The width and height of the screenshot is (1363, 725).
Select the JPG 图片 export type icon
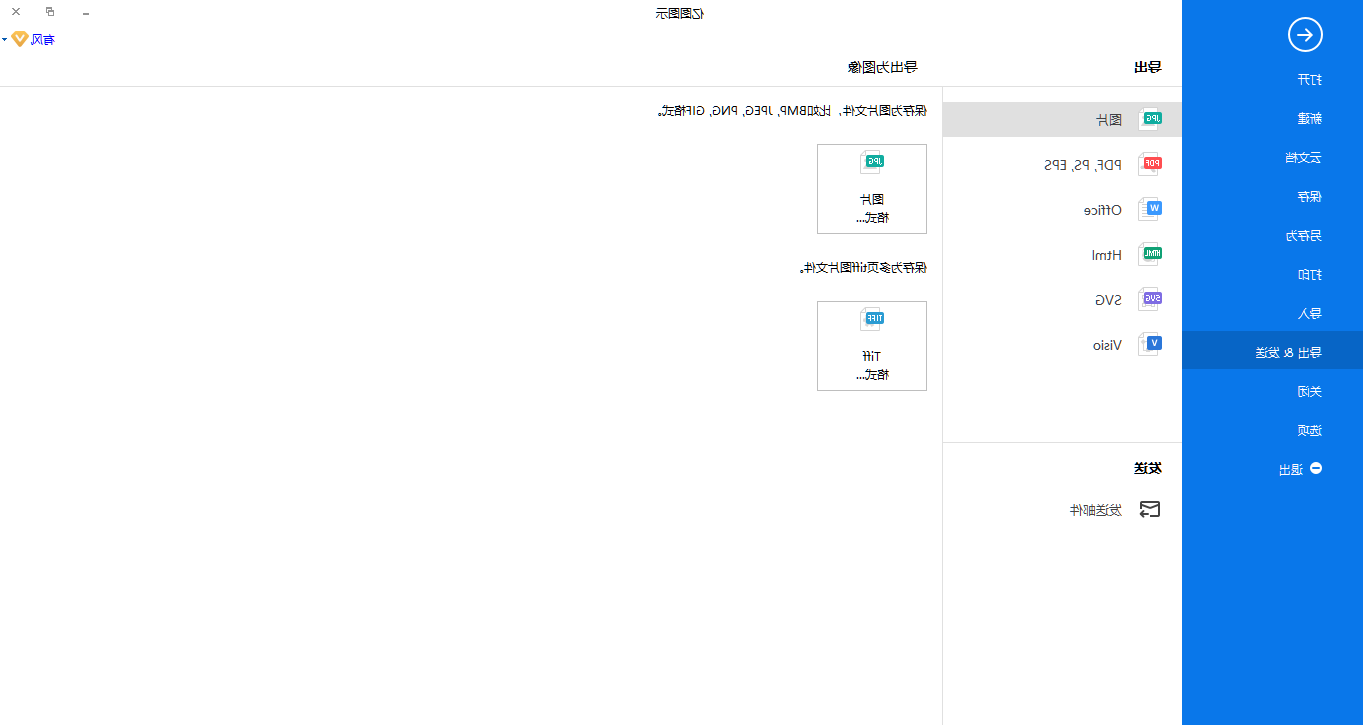(1150, 119)
